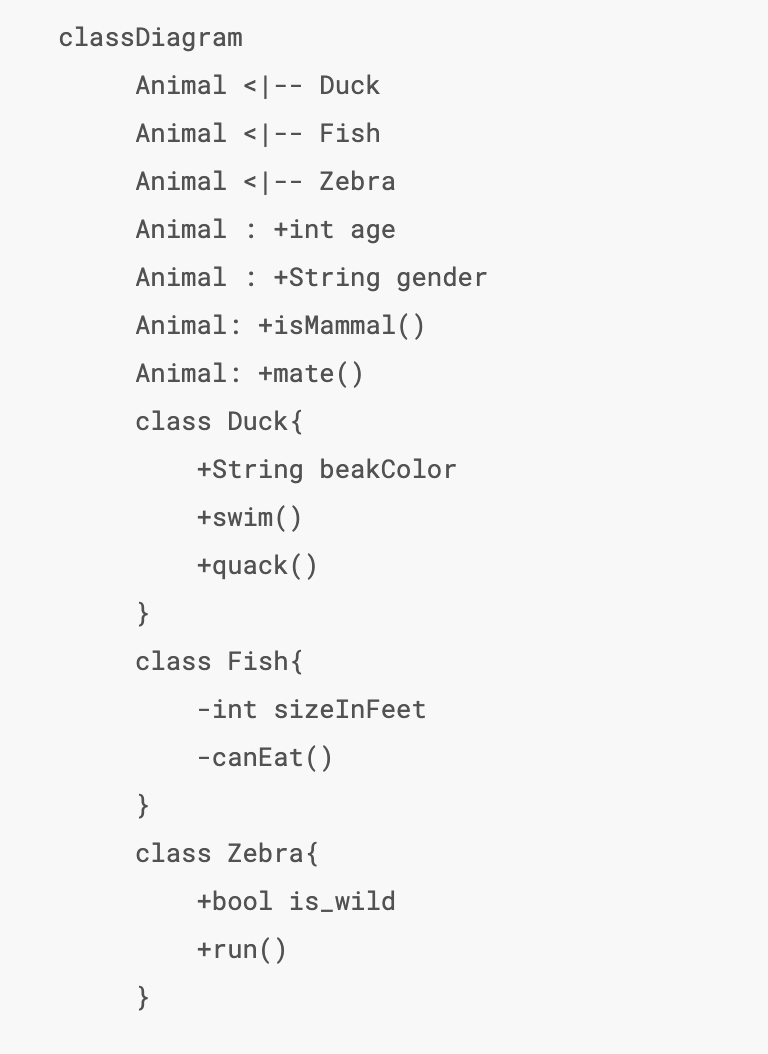The height and width of the screenshot is (1054, 768).
Task: Click the 'class Duck{' declaration
Action: 219,422
